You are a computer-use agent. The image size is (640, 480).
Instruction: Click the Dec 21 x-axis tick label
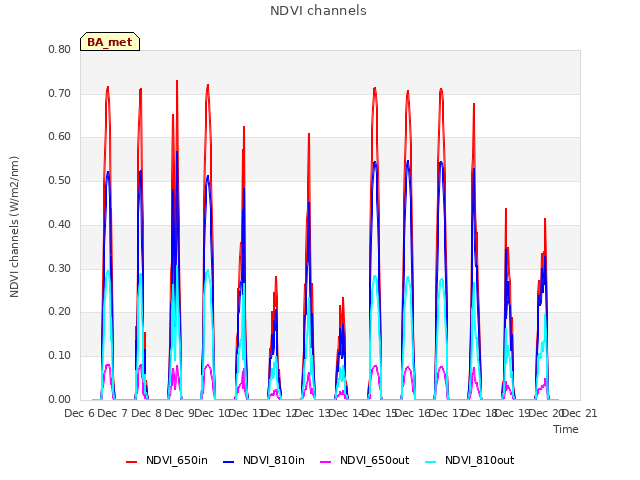click(x=579, y=413)
